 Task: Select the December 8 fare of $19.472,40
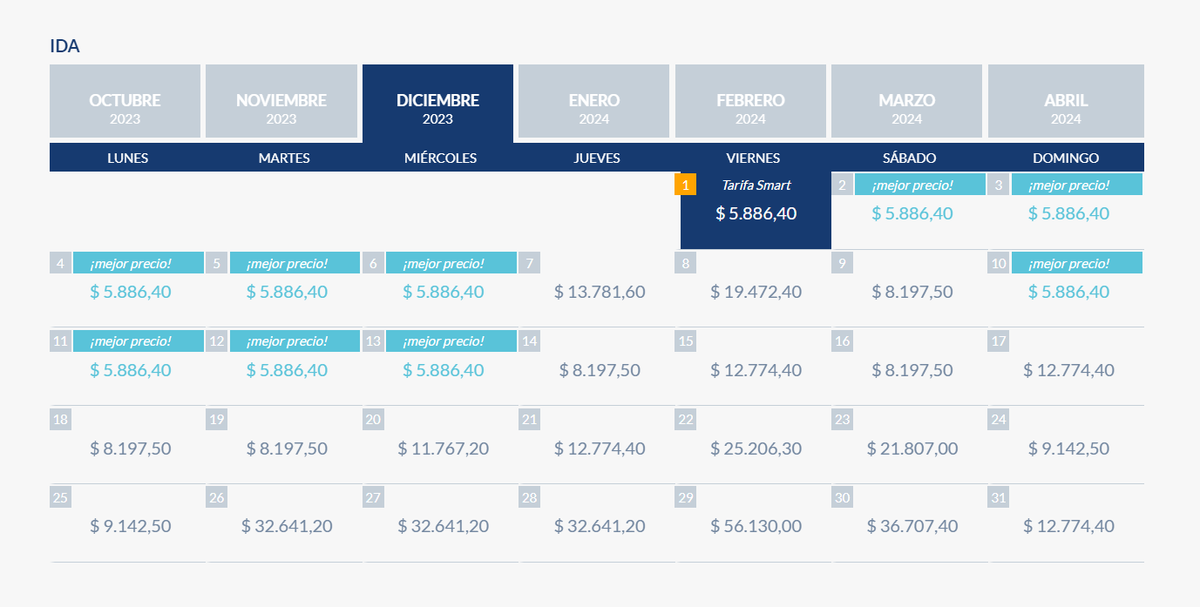(756, 291)
